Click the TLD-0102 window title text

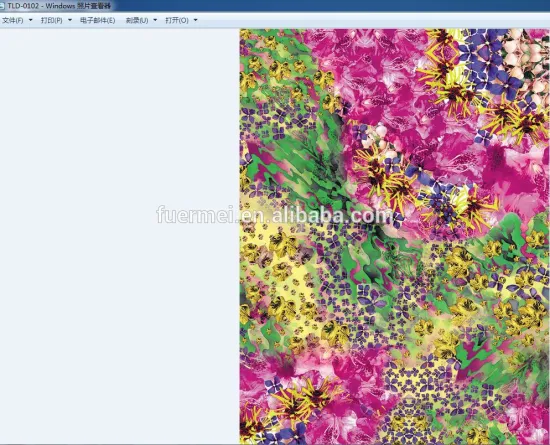coord(59,6)
